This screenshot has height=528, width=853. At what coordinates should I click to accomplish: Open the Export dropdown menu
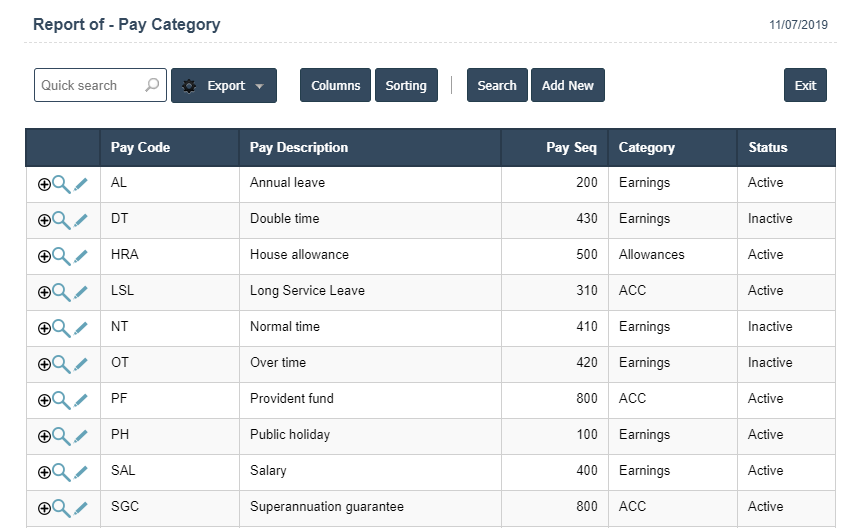(x=224, y=86)
